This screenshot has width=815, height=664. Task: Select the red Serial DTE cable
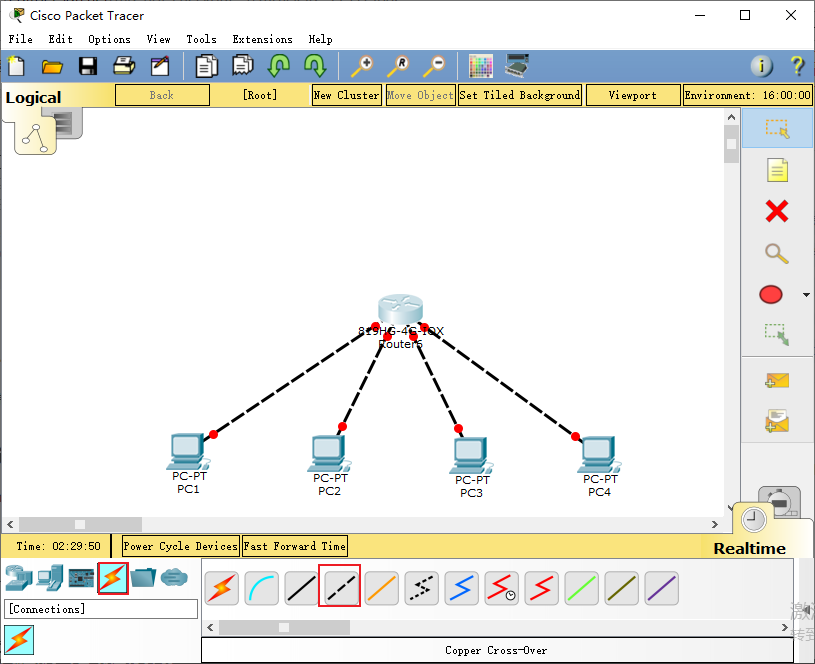pos(541,588)
